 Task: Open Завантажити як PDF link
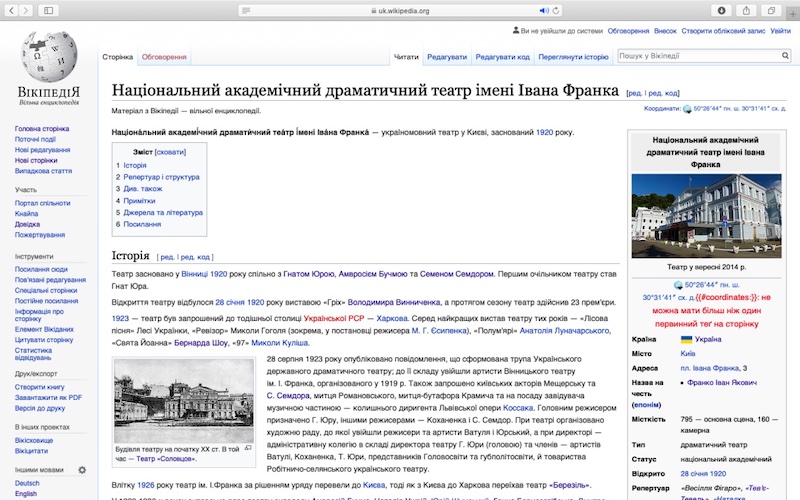[x=48, y=397]
